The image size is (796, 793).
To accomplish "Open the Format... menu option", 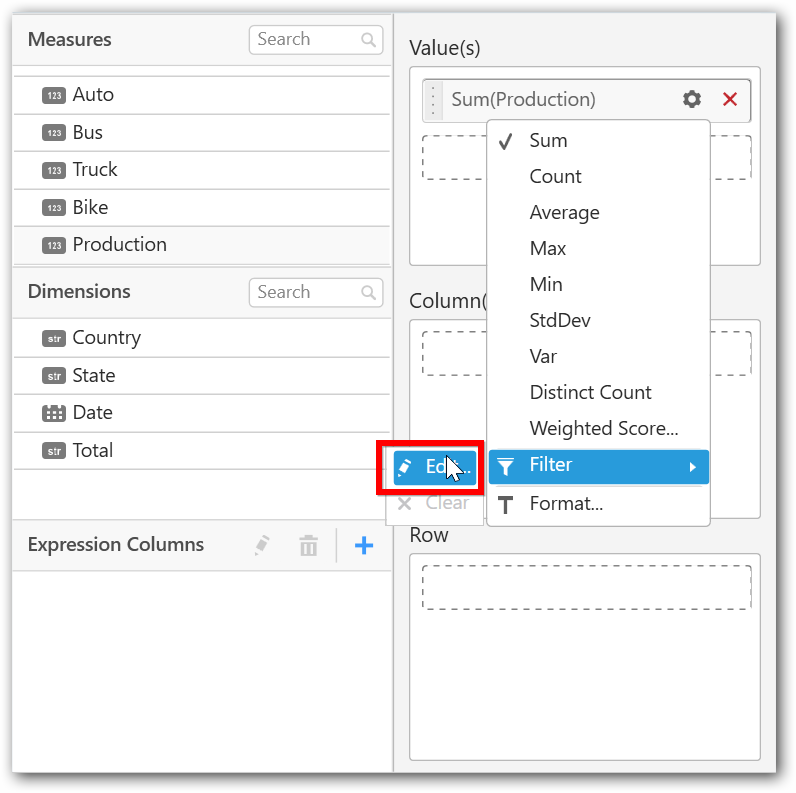I will [566, 504].
